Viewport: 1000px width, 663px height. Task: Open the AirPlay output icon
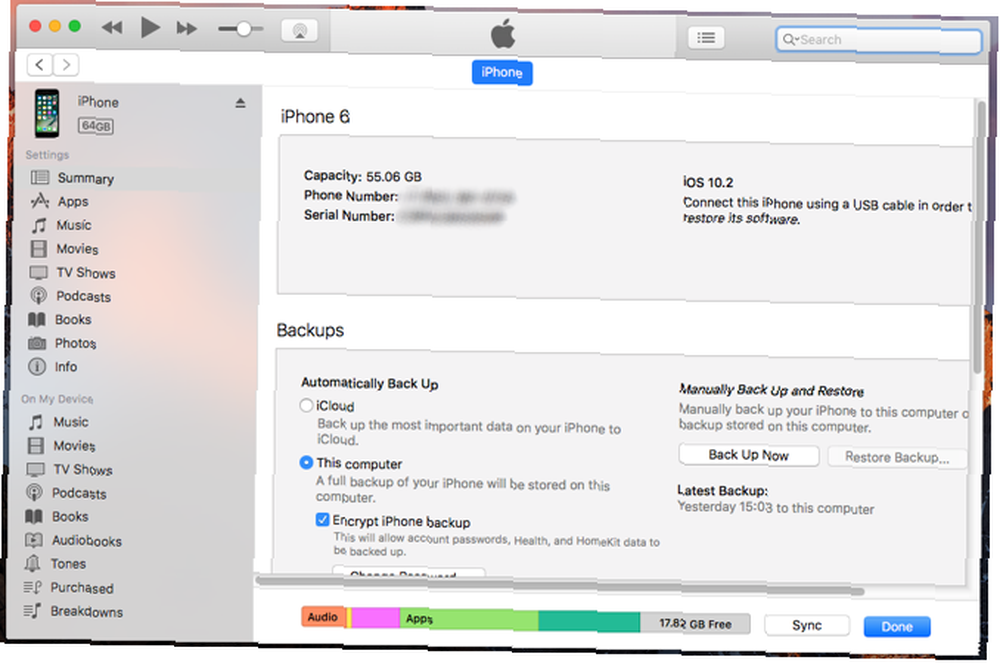pos(299,30)
